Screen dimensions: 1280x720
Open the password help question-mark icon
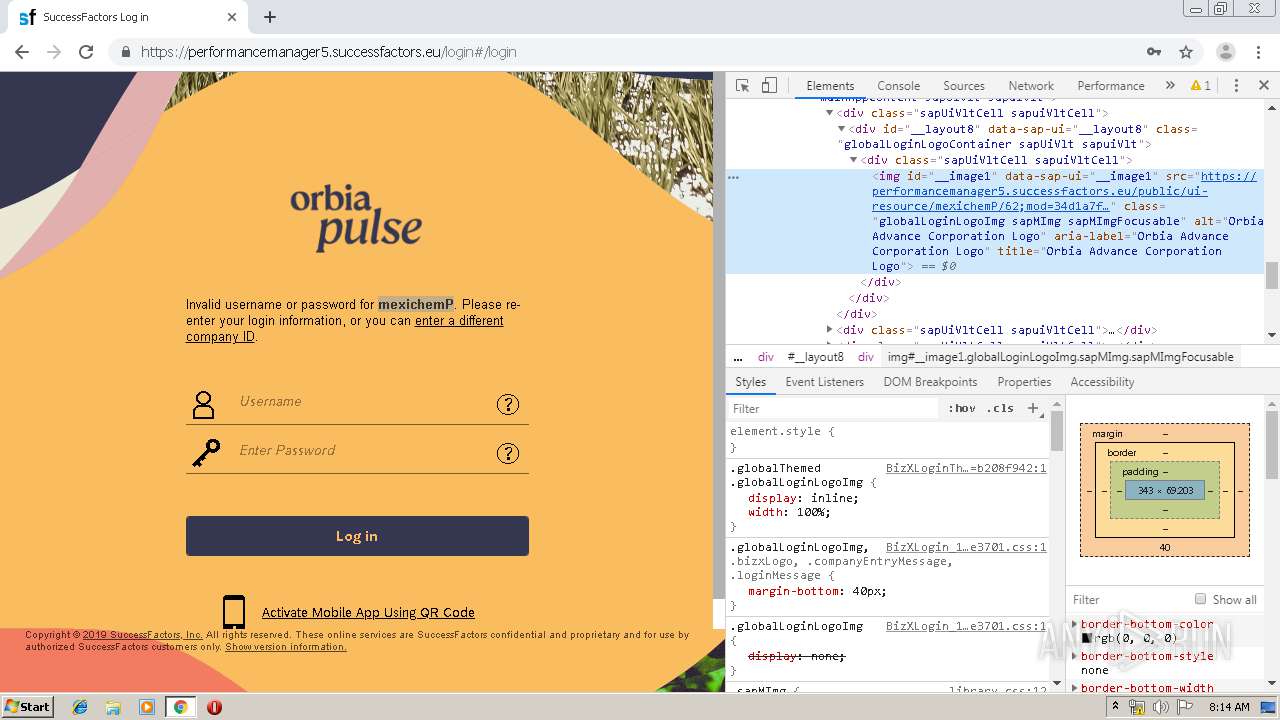pyautogui.click(x=508, y=453)
